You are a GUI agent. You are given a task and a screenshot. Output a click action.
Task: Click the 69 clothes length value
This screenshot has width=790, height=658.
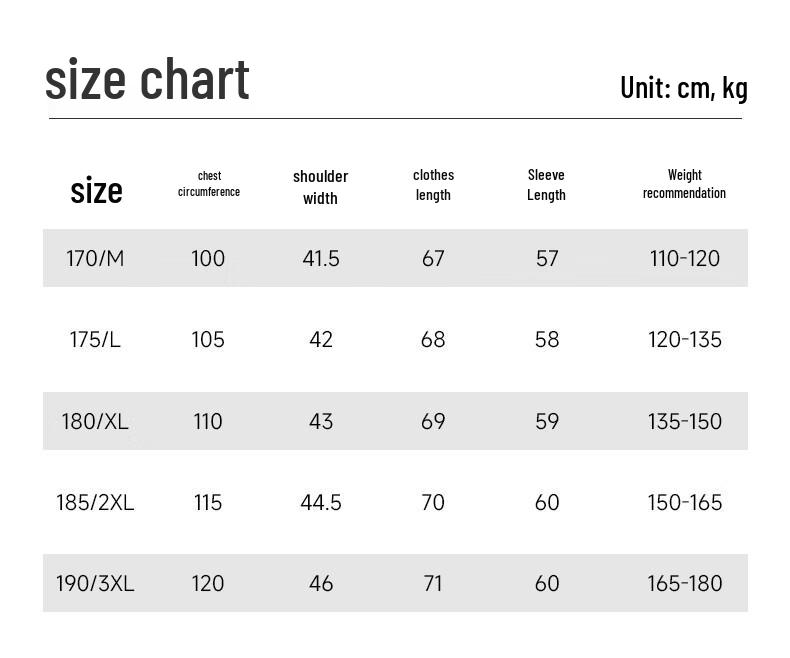coord(433,421)
